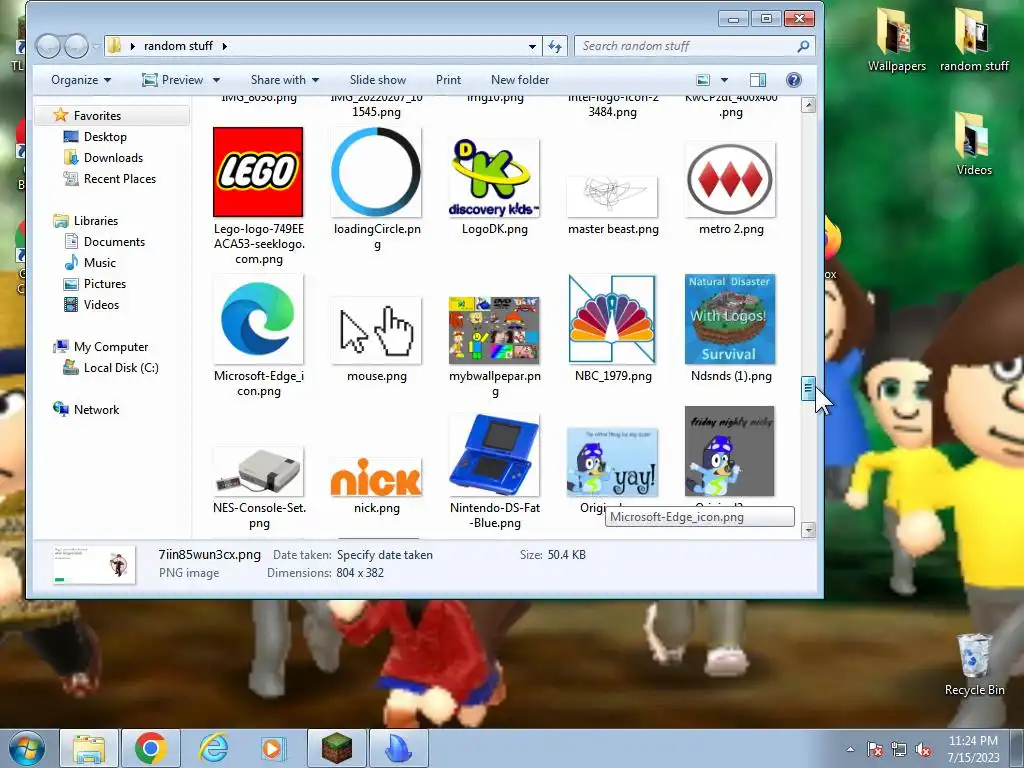Toggle the preview pane icon
Image resolution: width=1024 pixels, height=768 pixels.
[758, 80]
